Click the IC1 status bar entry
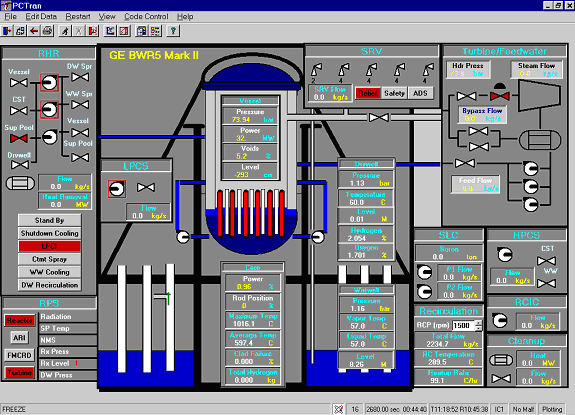Screen dimensions: 575x415 (499, 409)
